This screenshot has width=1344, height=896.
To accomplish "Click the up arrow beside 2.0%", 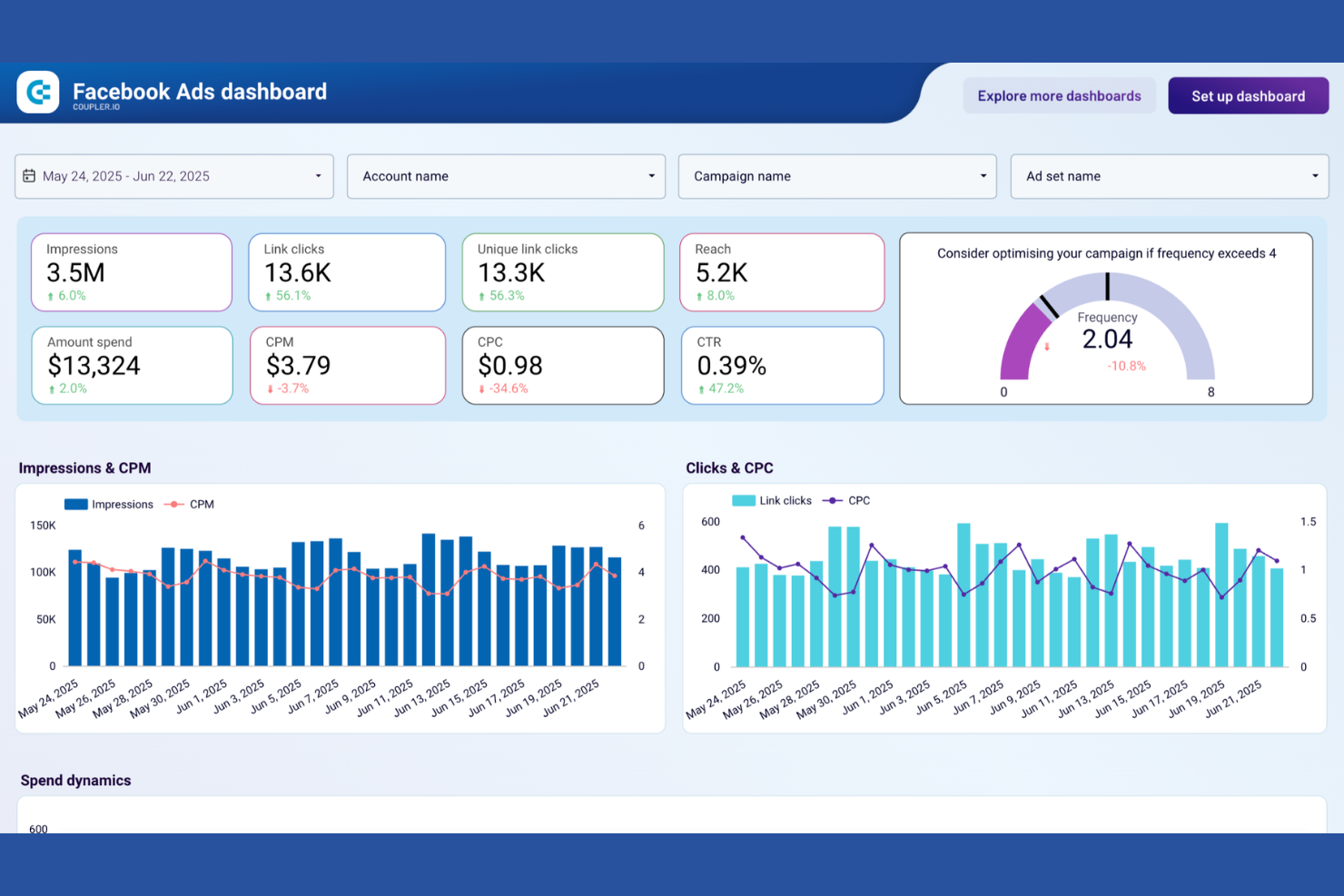I will pos(51,389).
